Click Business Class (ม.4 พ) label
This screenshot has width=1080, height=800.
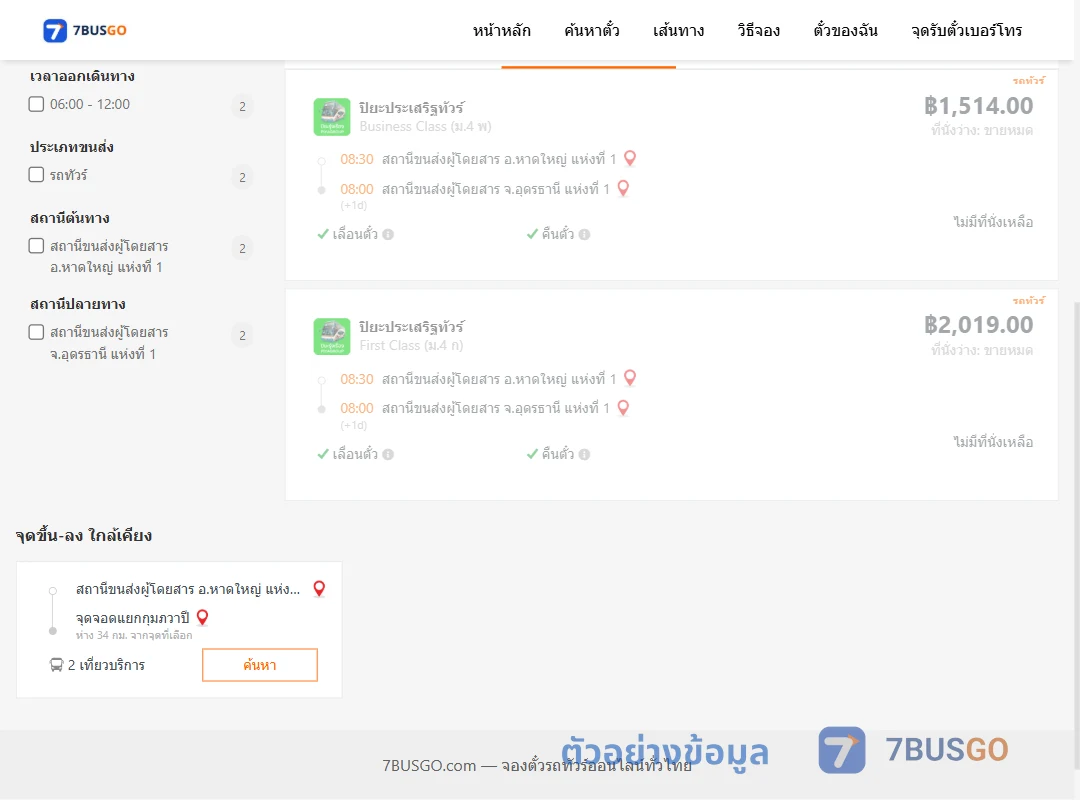(425, 127)
